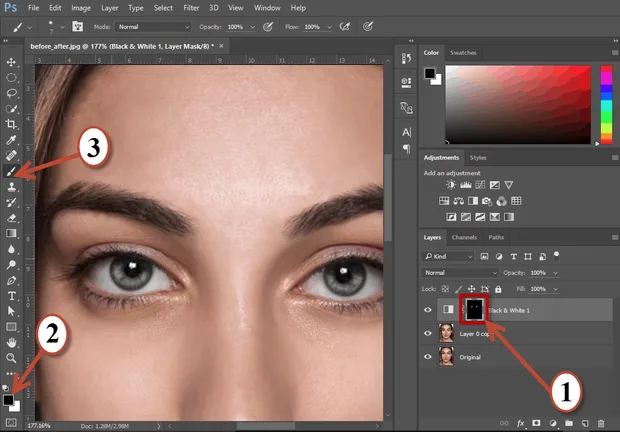Click the foreground color swatch in toolbar
This screenshot has height=432, width=620.
coord(8,400)
